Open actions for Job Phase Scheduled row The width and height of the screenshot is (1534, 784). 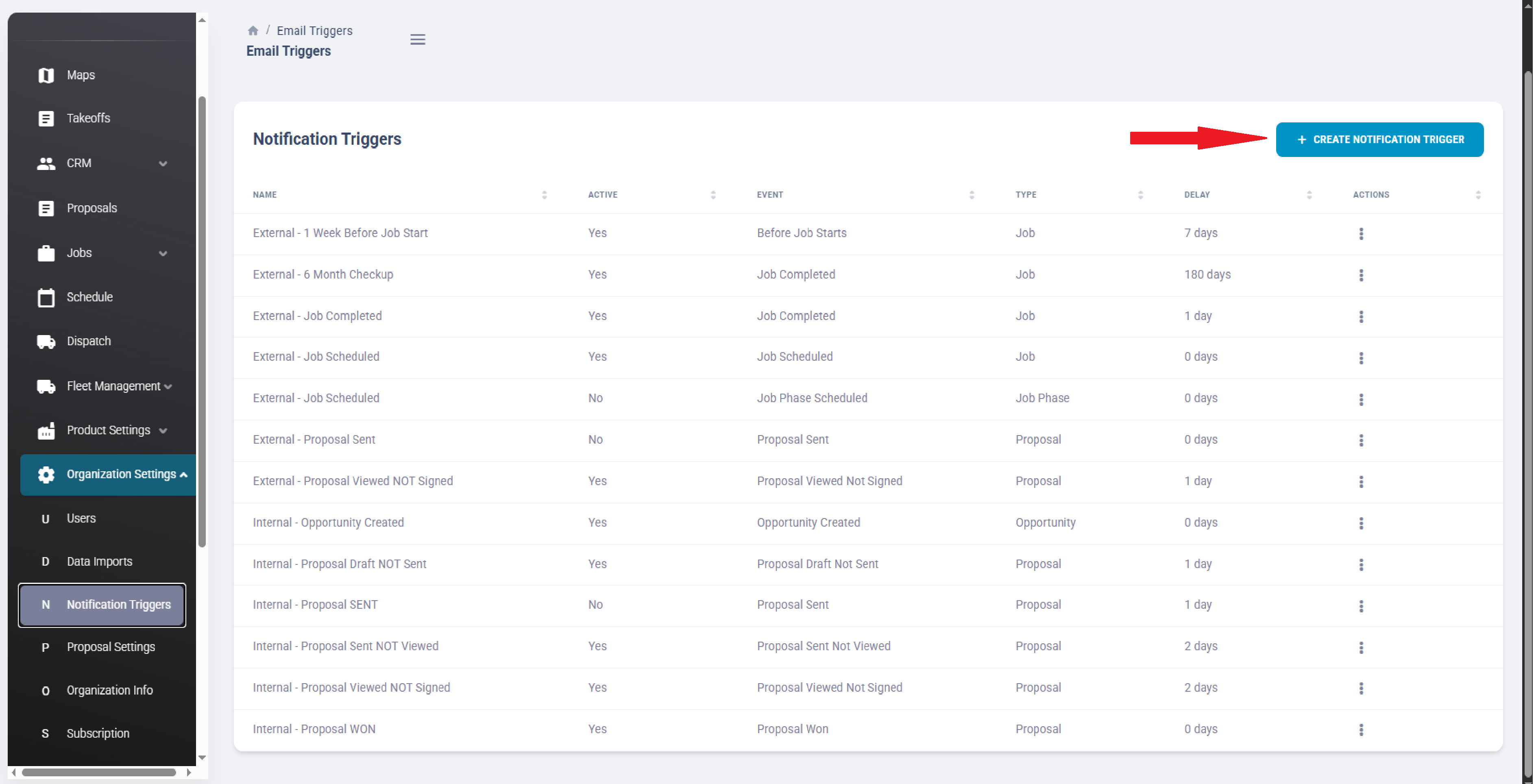tap(1361, 399)
